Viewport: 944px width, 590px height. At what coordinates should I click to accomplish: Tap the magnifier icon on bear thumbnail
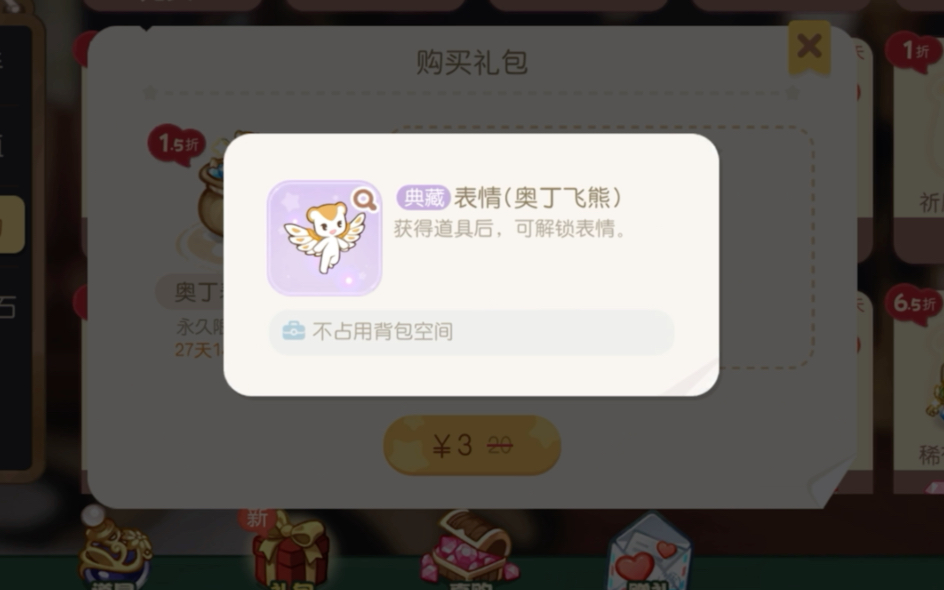(x=365, y=200)
